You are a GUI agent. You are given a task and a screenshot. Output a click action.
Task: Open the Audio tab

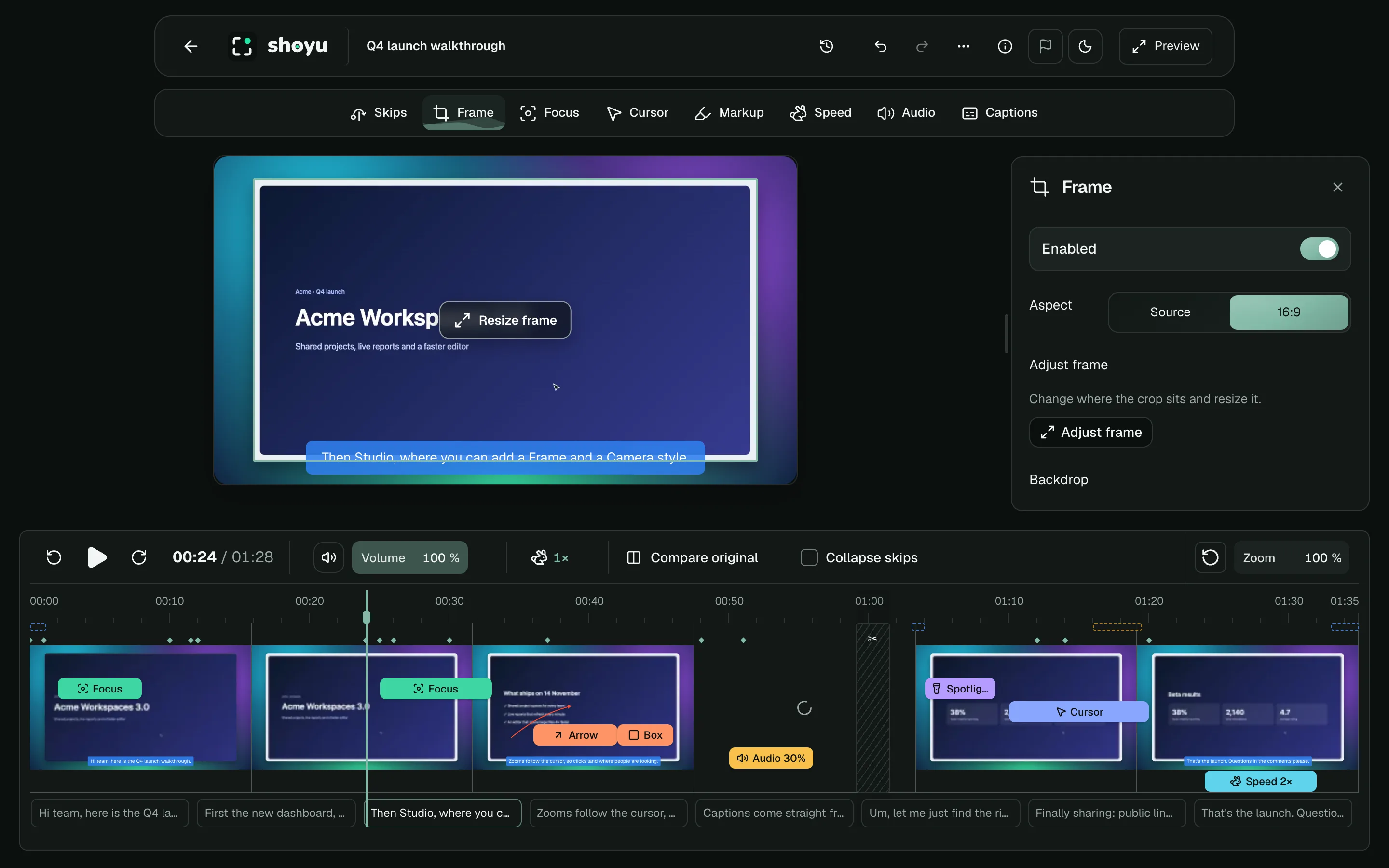pyautogui.click(x=906, y=112)
